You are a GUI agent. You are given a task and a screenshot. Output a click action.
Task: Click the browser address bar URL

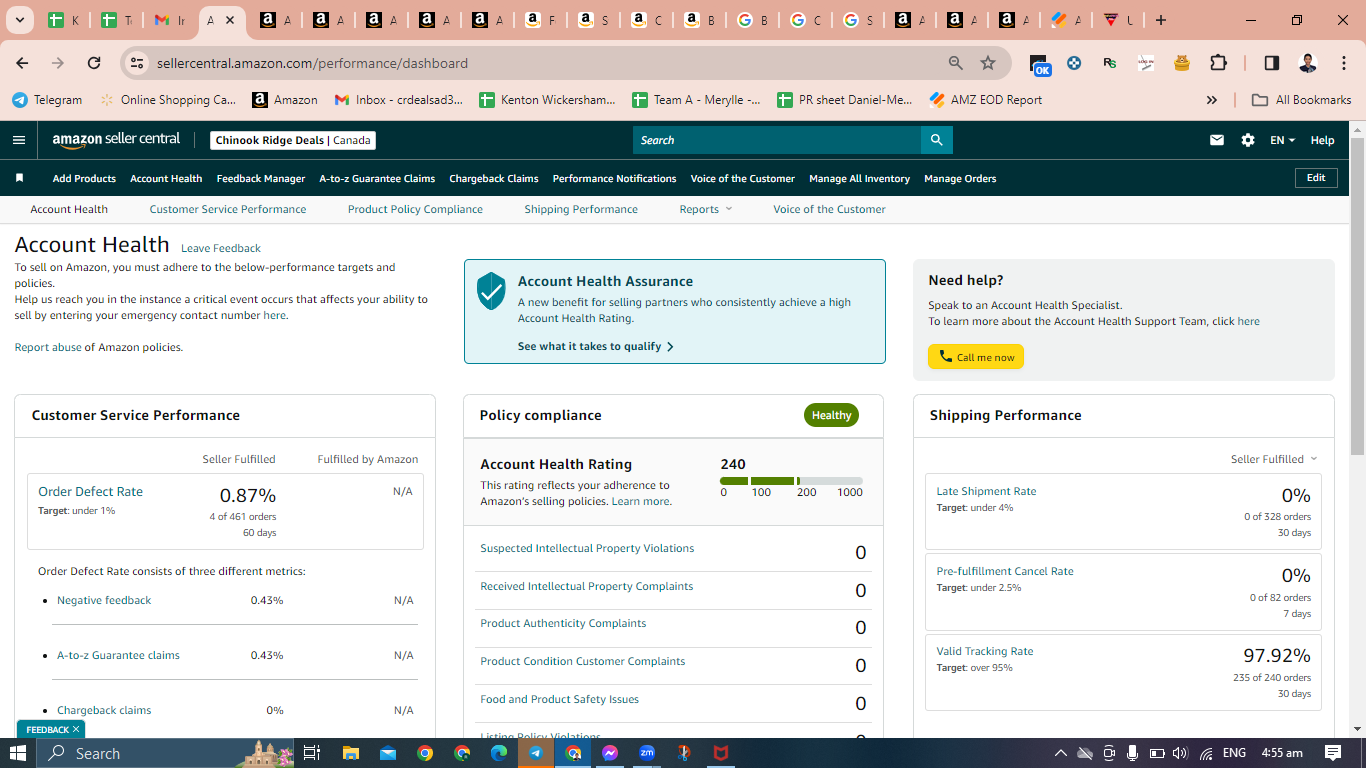(312, 63)
